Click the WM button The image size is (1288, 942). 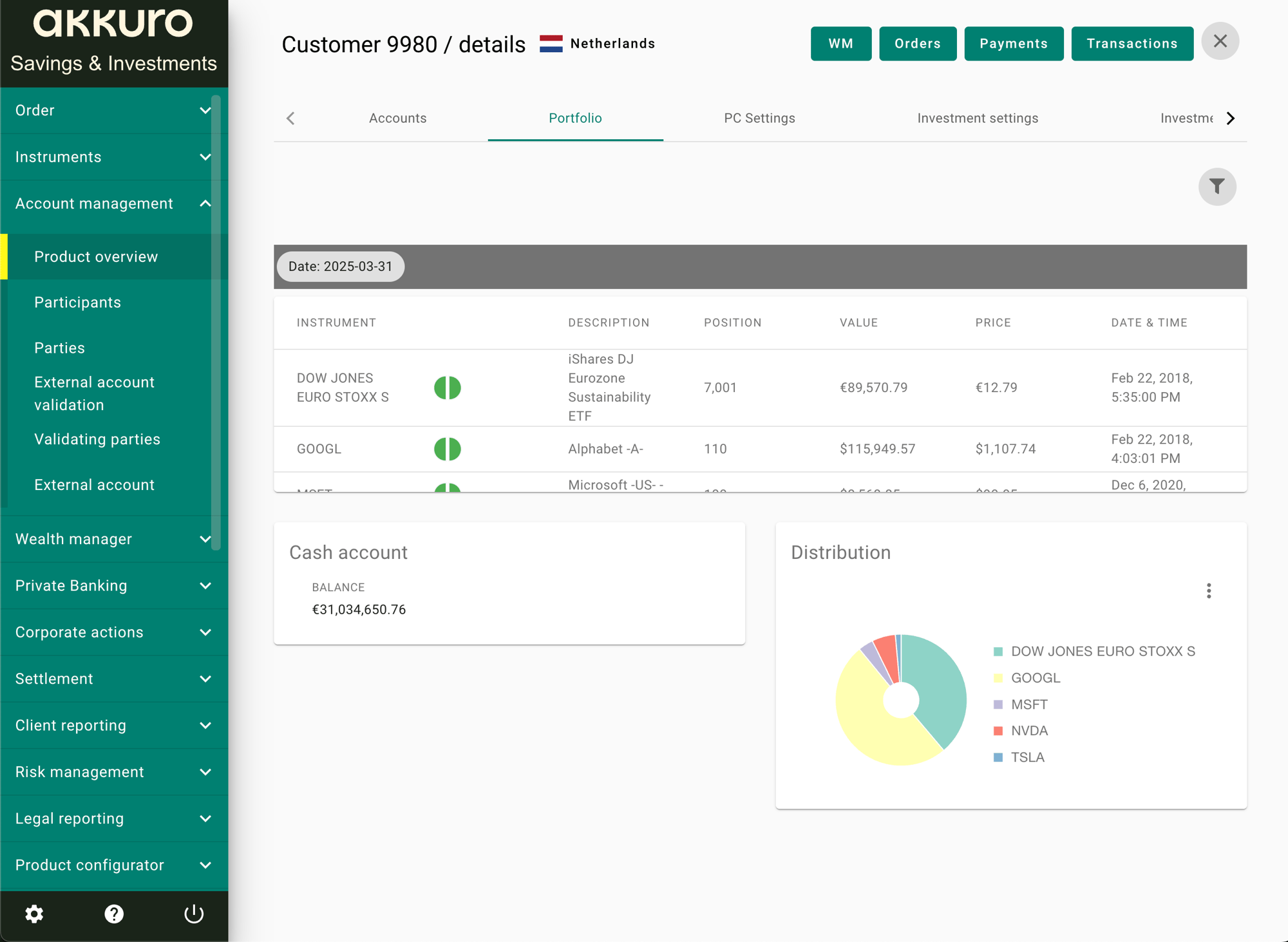(840, 44)
